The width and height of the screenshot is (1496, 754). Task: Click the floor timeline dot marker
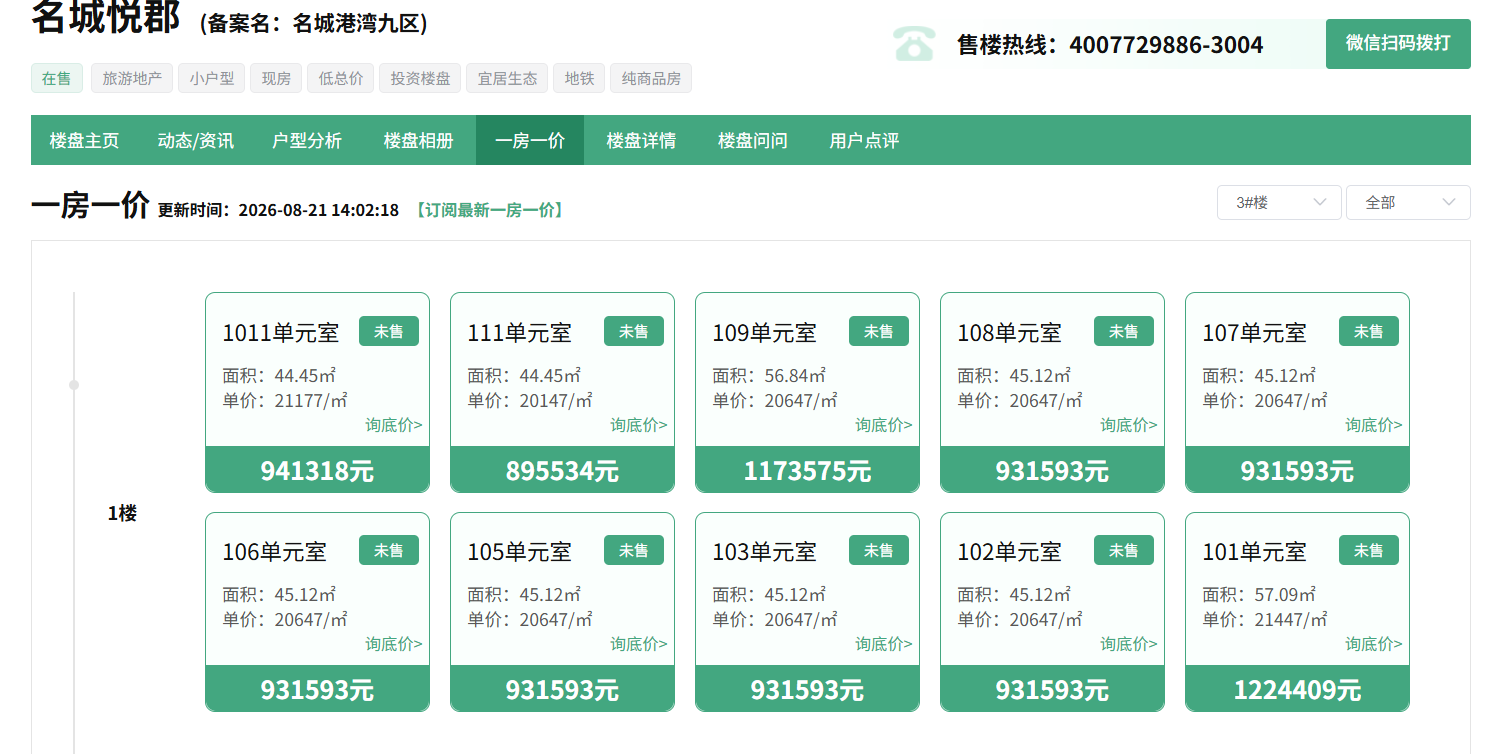74,385
